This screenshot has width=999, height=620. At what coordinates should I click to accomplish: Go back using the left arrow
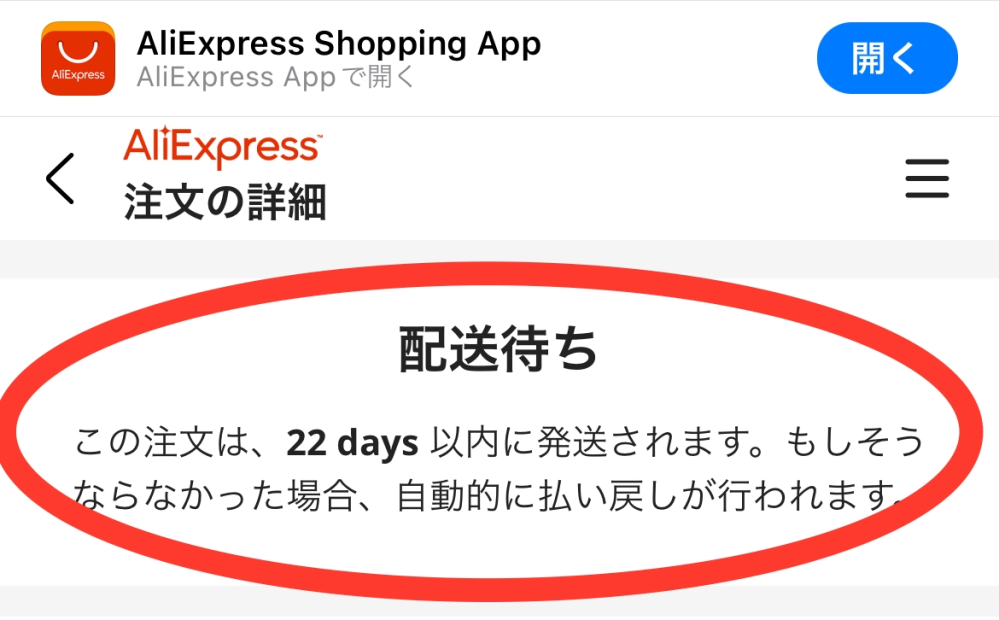tap(61, 178)
